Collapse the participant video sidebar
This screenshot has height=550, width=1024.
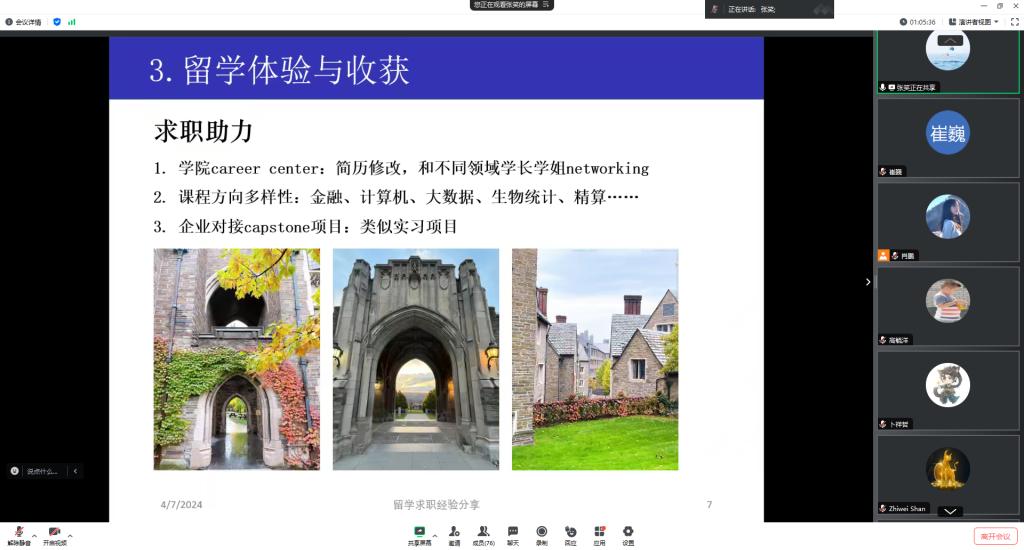click(x=867, y=282)
